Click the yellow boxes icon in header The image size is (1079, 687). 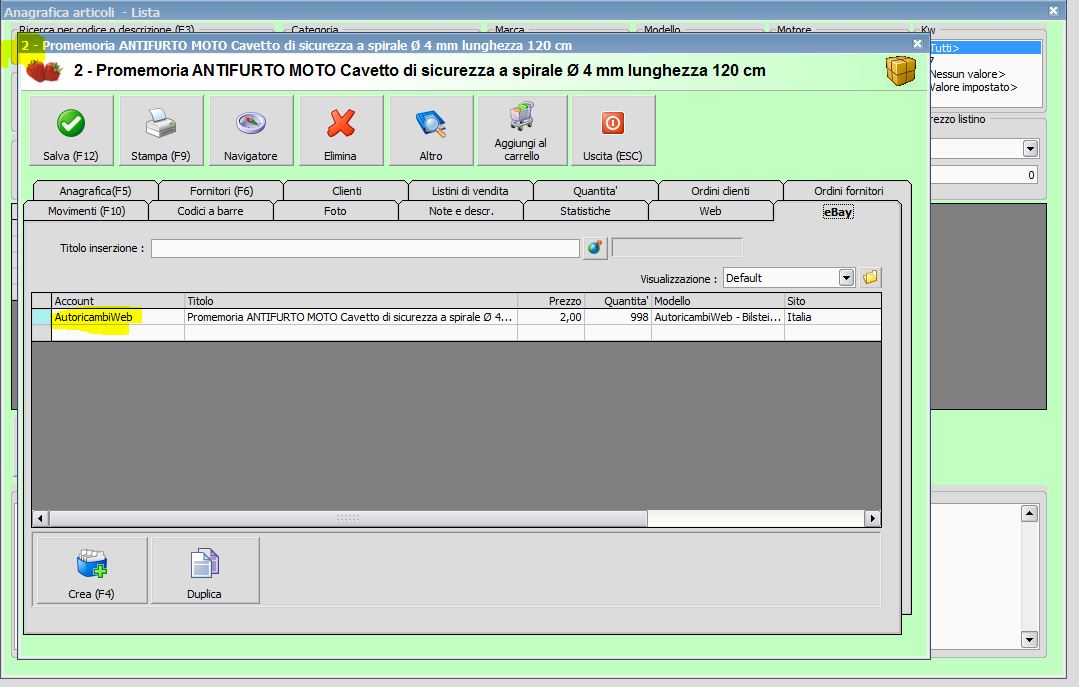pos(901,70)
